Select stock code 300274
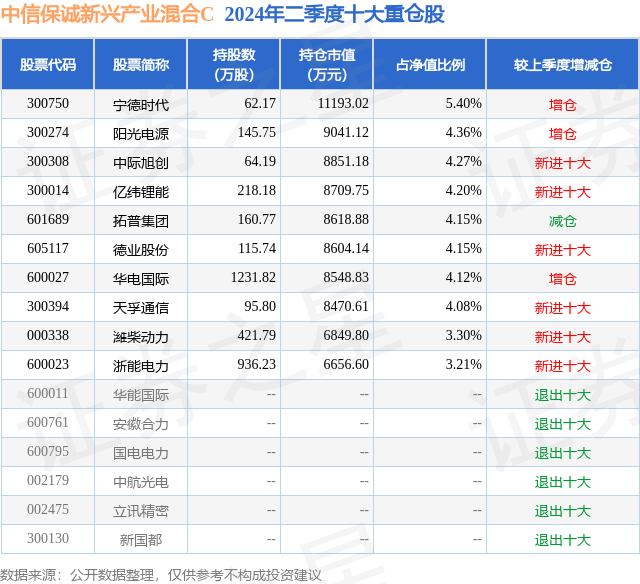This screenshot has width=640, height=584. tap(48, 133)
